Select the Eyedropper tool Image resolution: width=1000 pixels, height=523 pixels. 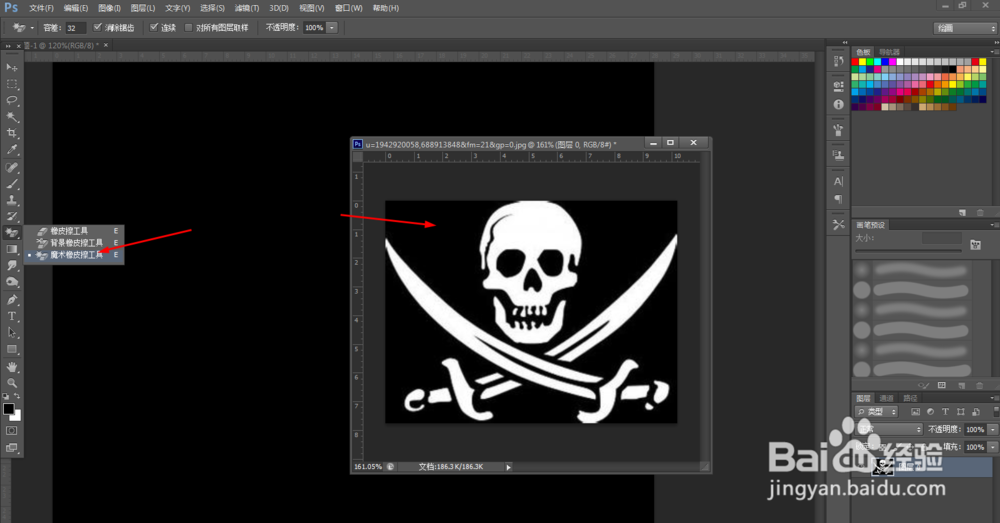pos(11,150)
